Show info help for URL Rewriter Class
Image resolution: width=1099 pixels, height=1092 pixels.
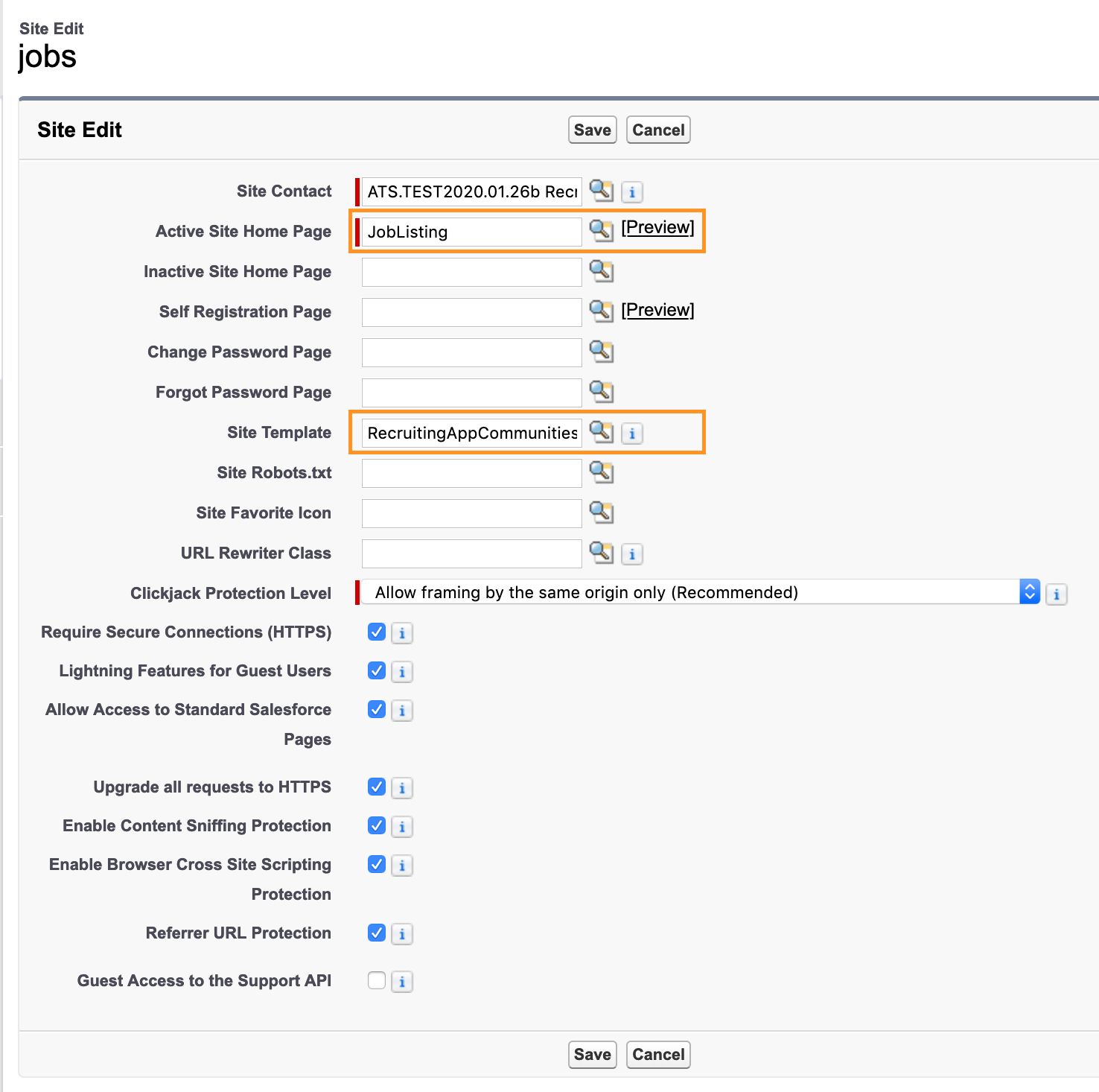tap(632, 554)
